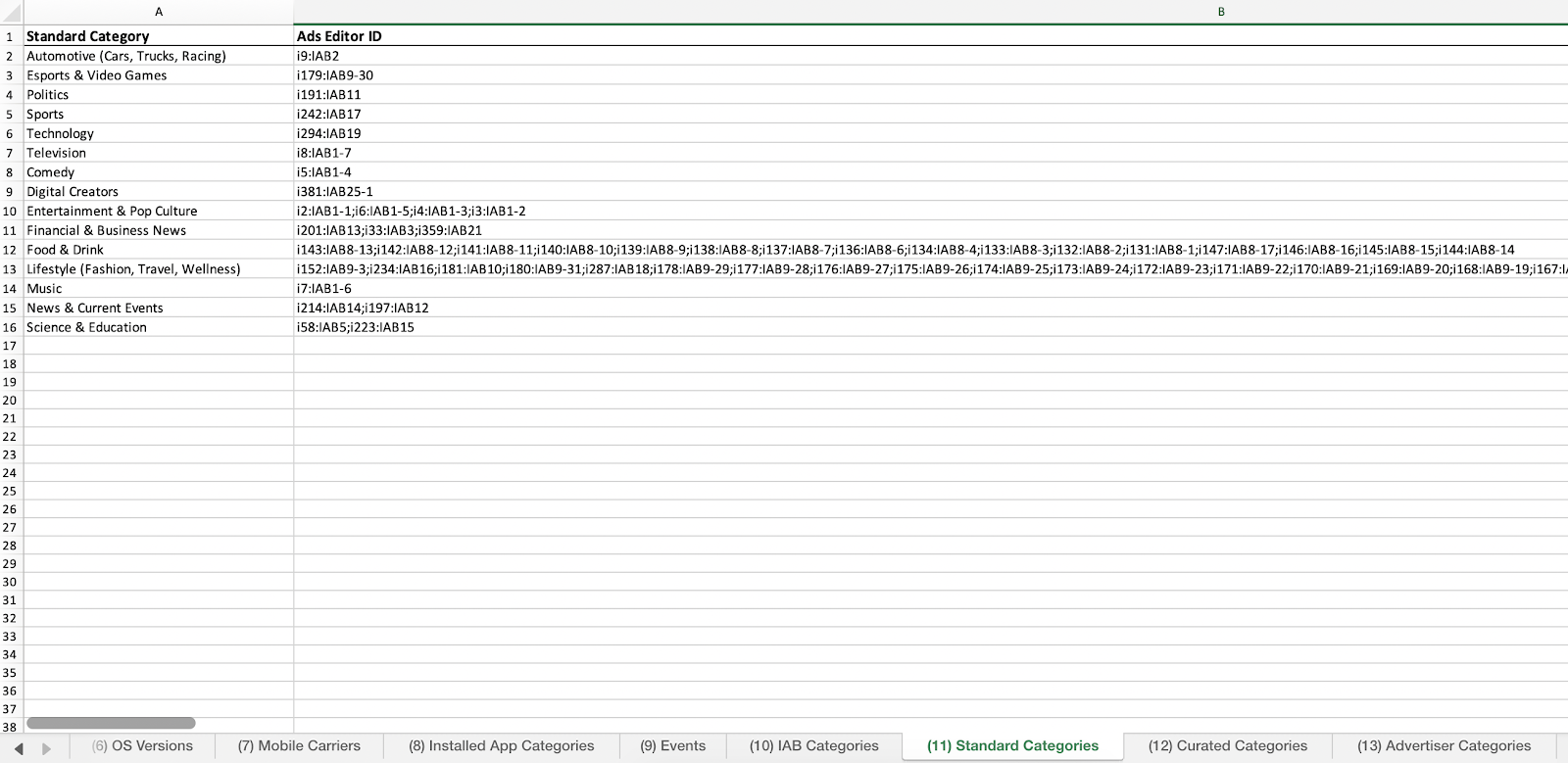Select column A header
The image size is (1568, 763).
[x=159, y=12]
